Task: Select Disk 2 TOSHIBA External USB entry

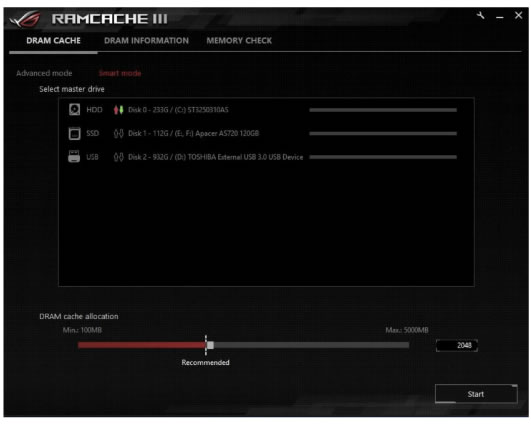Action: [215, 157]
